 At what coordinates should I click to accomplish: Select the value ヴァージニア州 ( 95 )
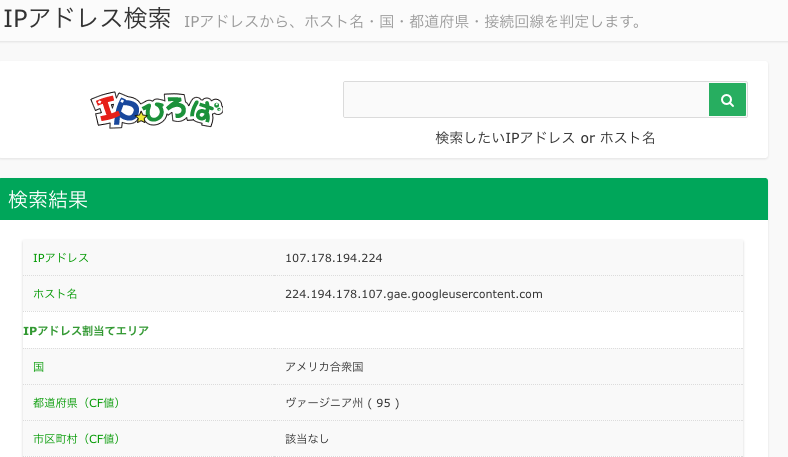coord(343,403)
